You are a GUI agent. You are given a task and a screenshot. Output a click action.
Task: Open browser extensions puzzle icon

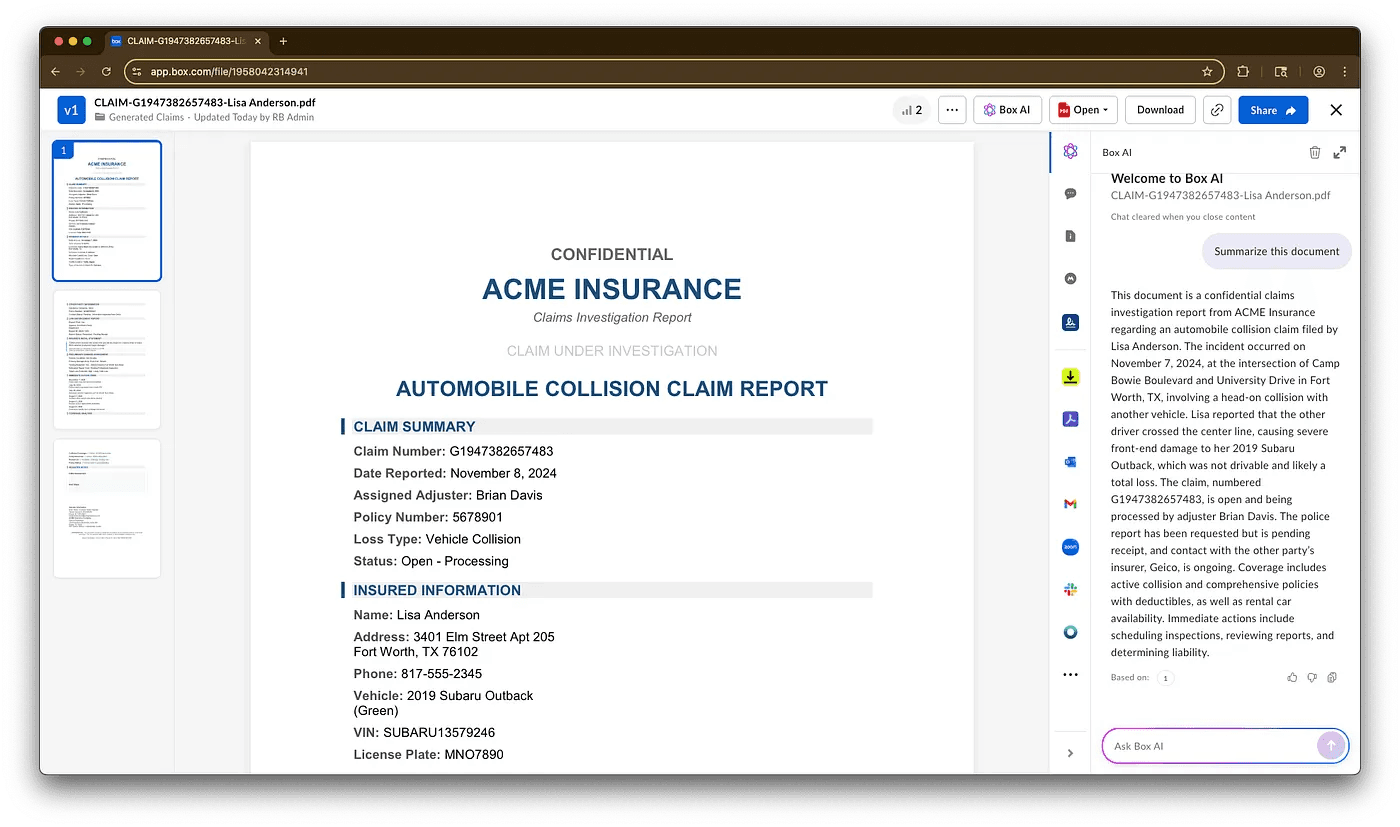[x=1243, y=72]
